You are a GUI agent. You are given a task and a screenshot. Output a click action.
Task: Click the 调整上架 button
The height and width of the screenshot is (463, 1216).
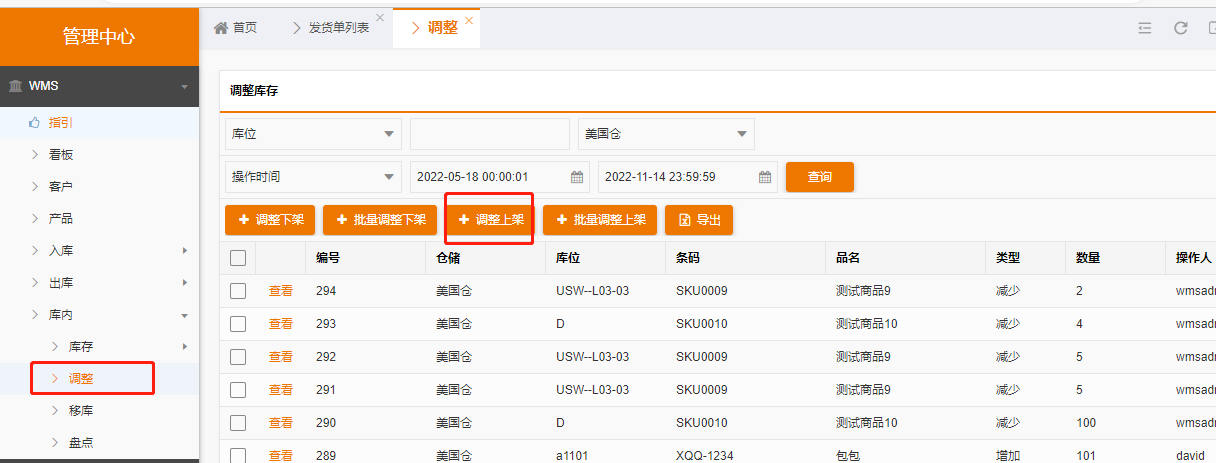point(490,220)
